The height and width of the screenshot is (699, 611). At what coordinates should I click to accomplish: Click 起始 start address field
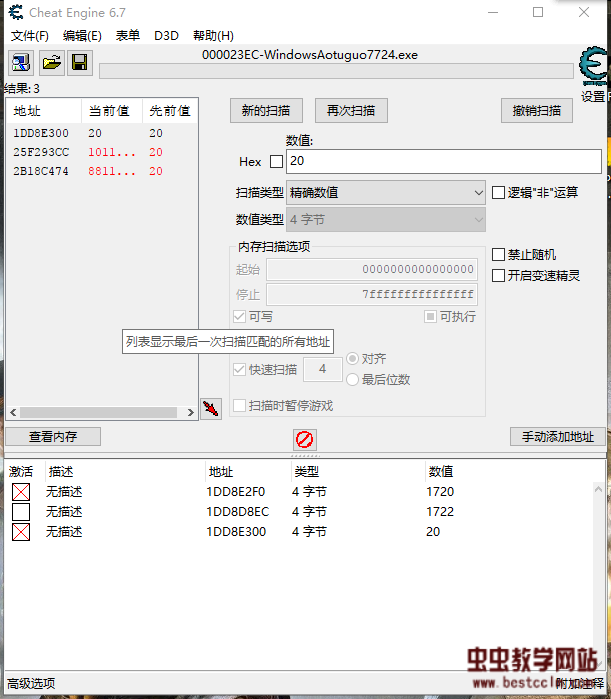pyautogui.click(x=372, y=269)
